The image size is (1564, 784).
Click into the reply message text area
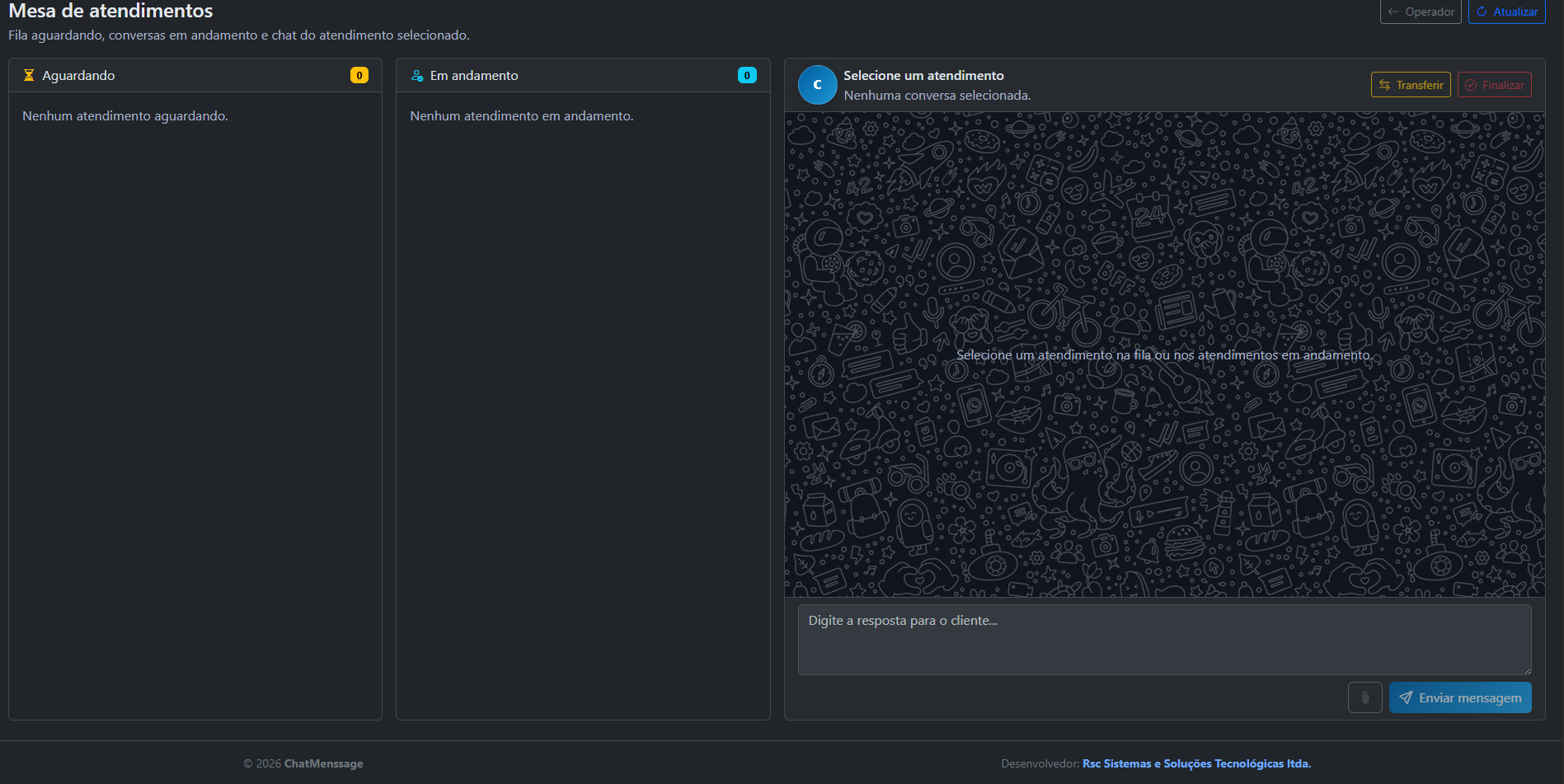point(1164,640)
